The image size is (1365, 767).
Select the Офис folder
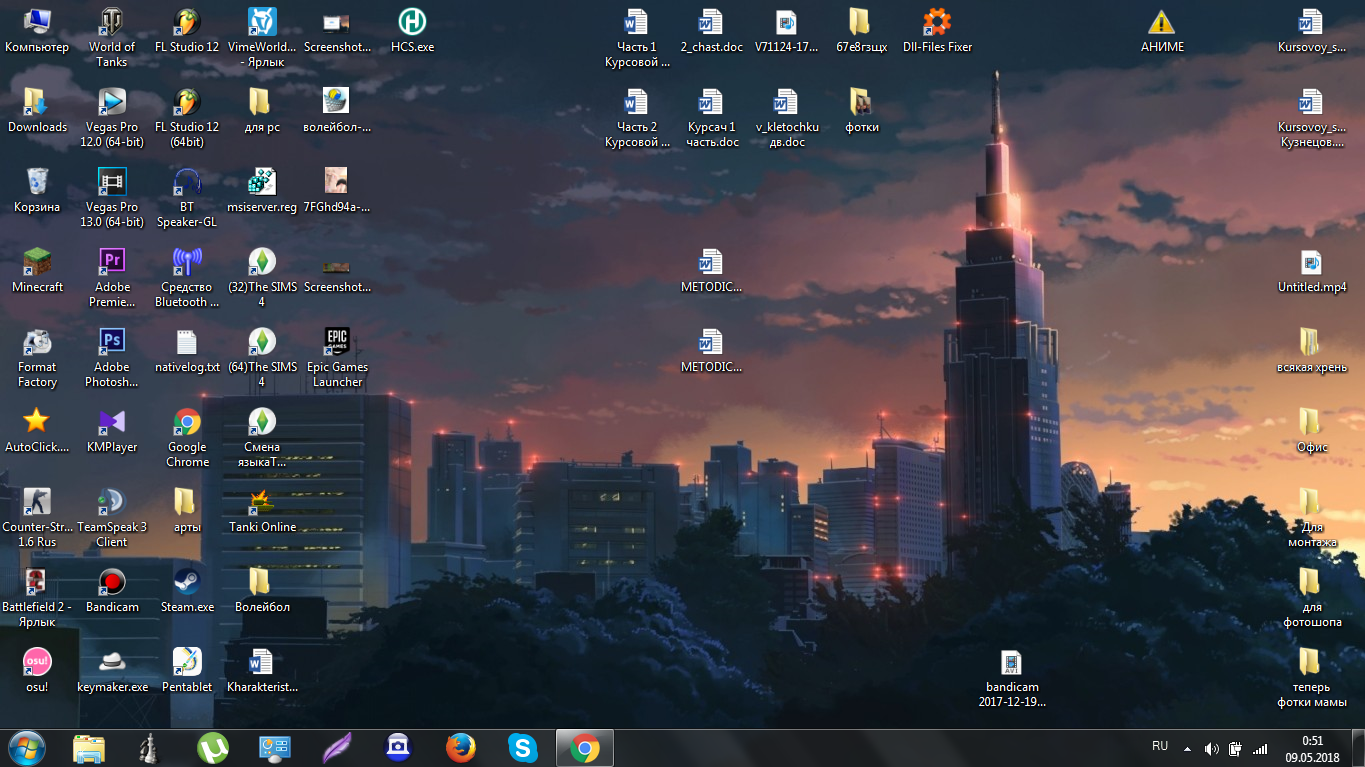(x=1312, y=430)
